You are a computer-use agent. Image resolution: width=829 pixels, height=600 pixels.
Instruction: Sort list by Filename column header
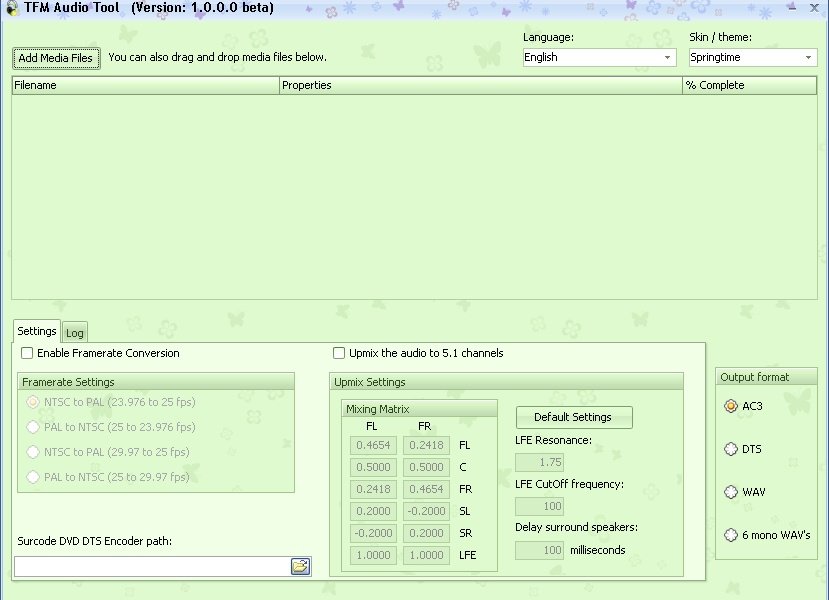(145, 85)
